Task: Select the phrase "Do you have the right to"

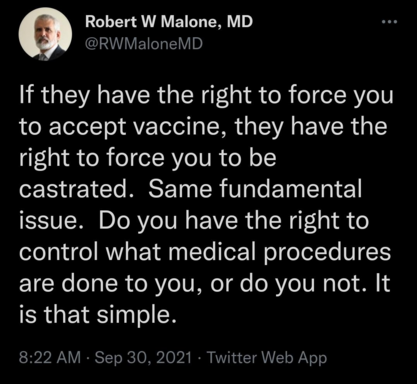Action: tap(234, 221)
